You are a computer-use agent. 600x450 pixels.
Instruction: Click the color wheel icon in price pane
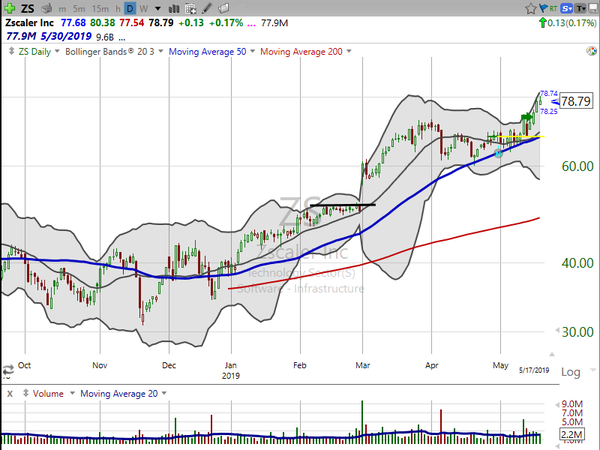point(592,51)
